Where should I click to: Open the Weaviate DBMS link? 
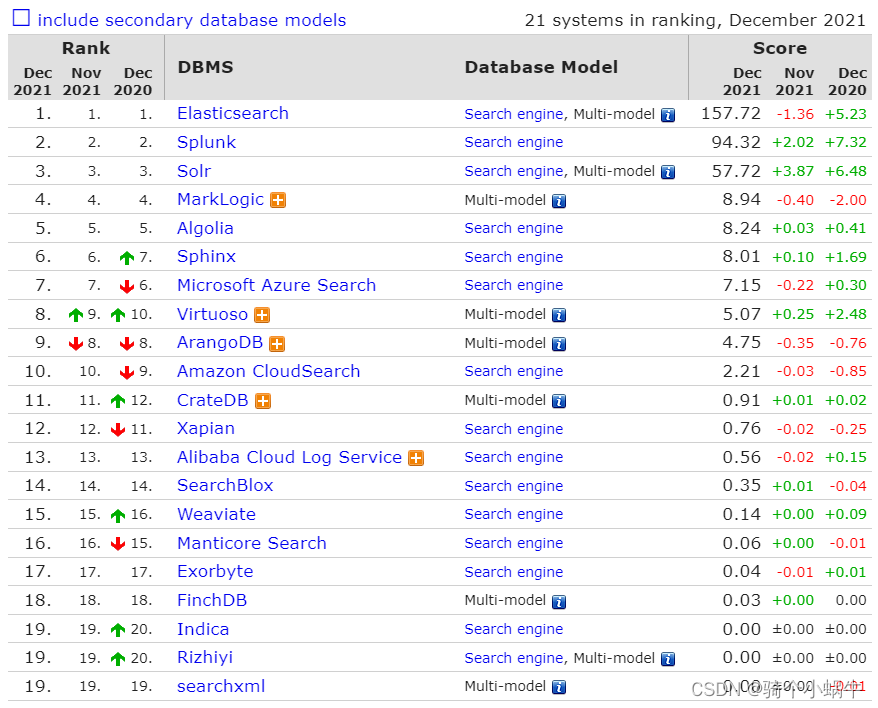click(217, 514)
